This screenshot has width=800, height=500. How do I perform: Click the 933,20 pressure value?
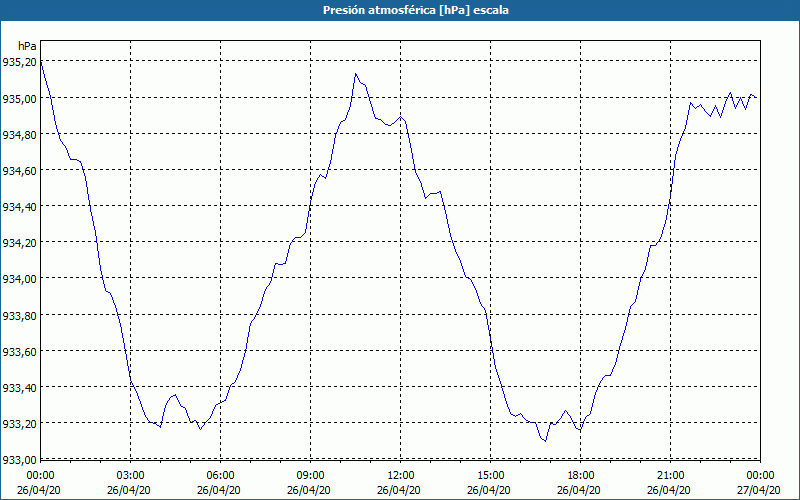[20, 423]
